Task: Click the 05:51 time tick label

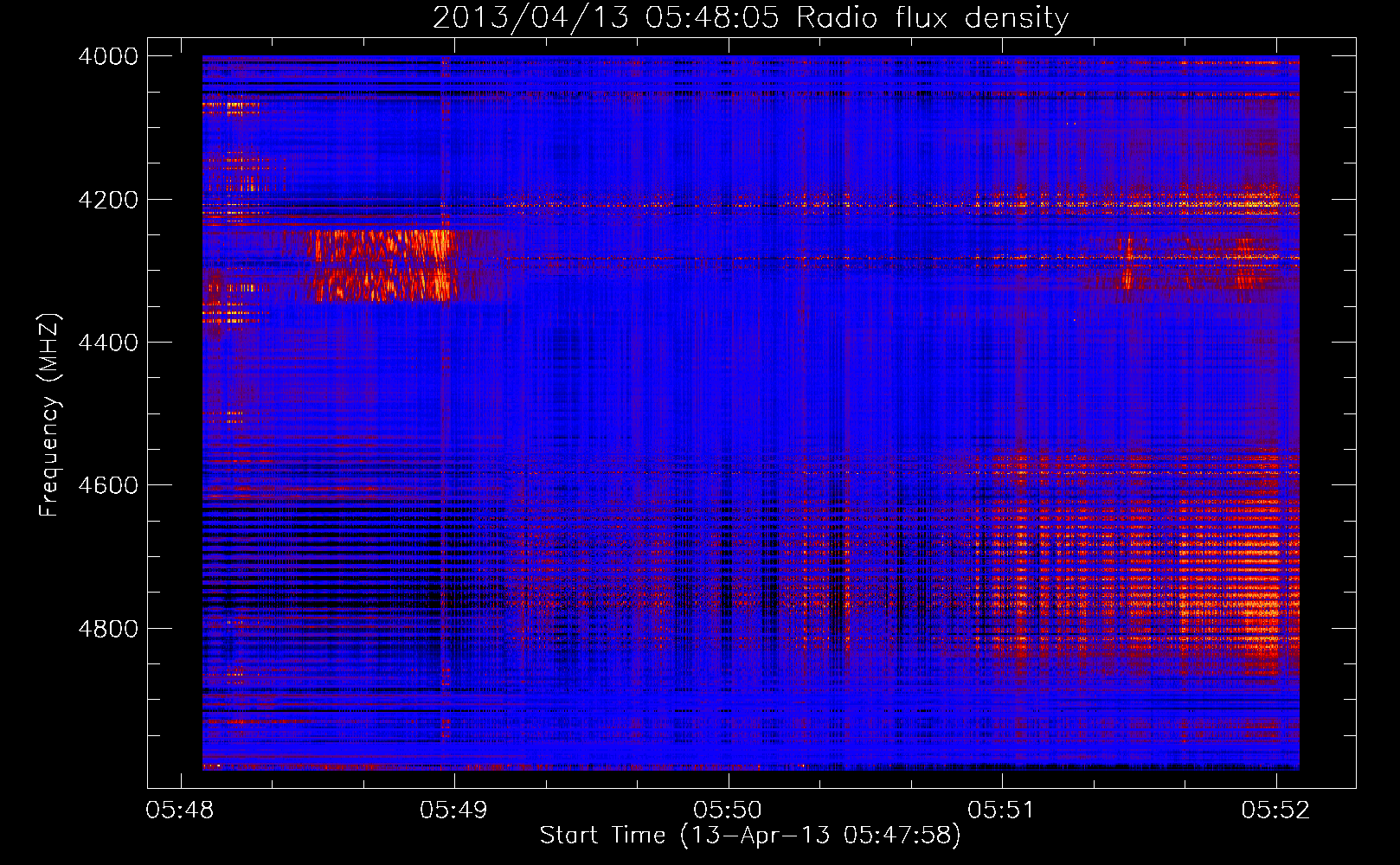Action: [1002, 810]
